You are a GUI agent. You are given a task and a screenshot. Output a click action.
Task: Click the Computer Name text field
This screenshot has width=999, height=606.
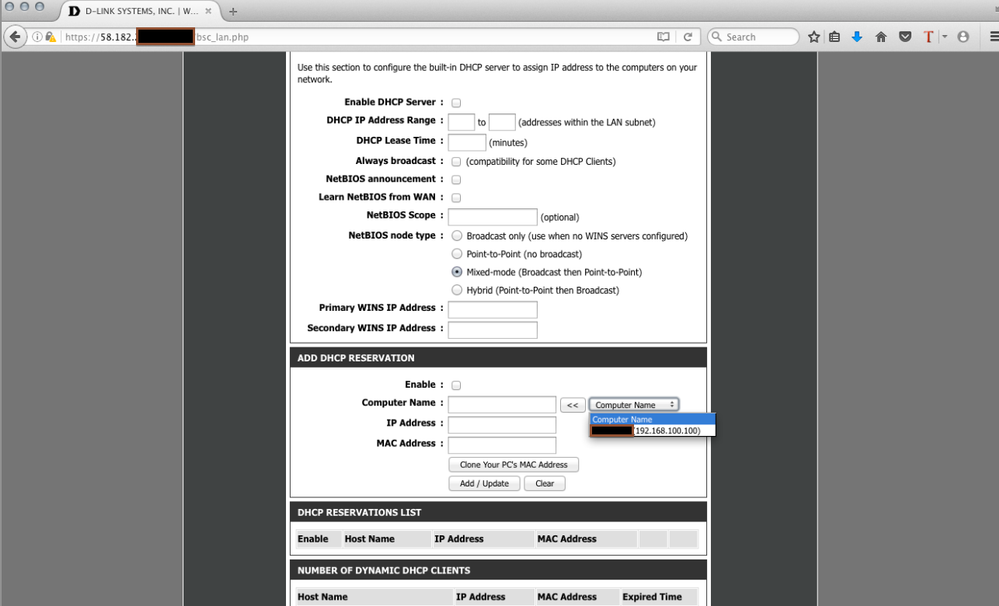pyautogui.click(x=502, y=405)
